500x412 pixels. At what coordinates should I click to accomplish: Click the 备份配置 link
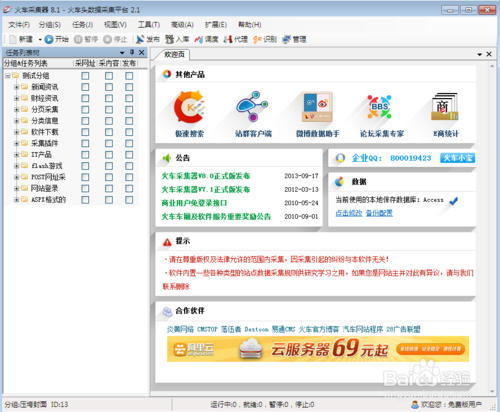379,213
